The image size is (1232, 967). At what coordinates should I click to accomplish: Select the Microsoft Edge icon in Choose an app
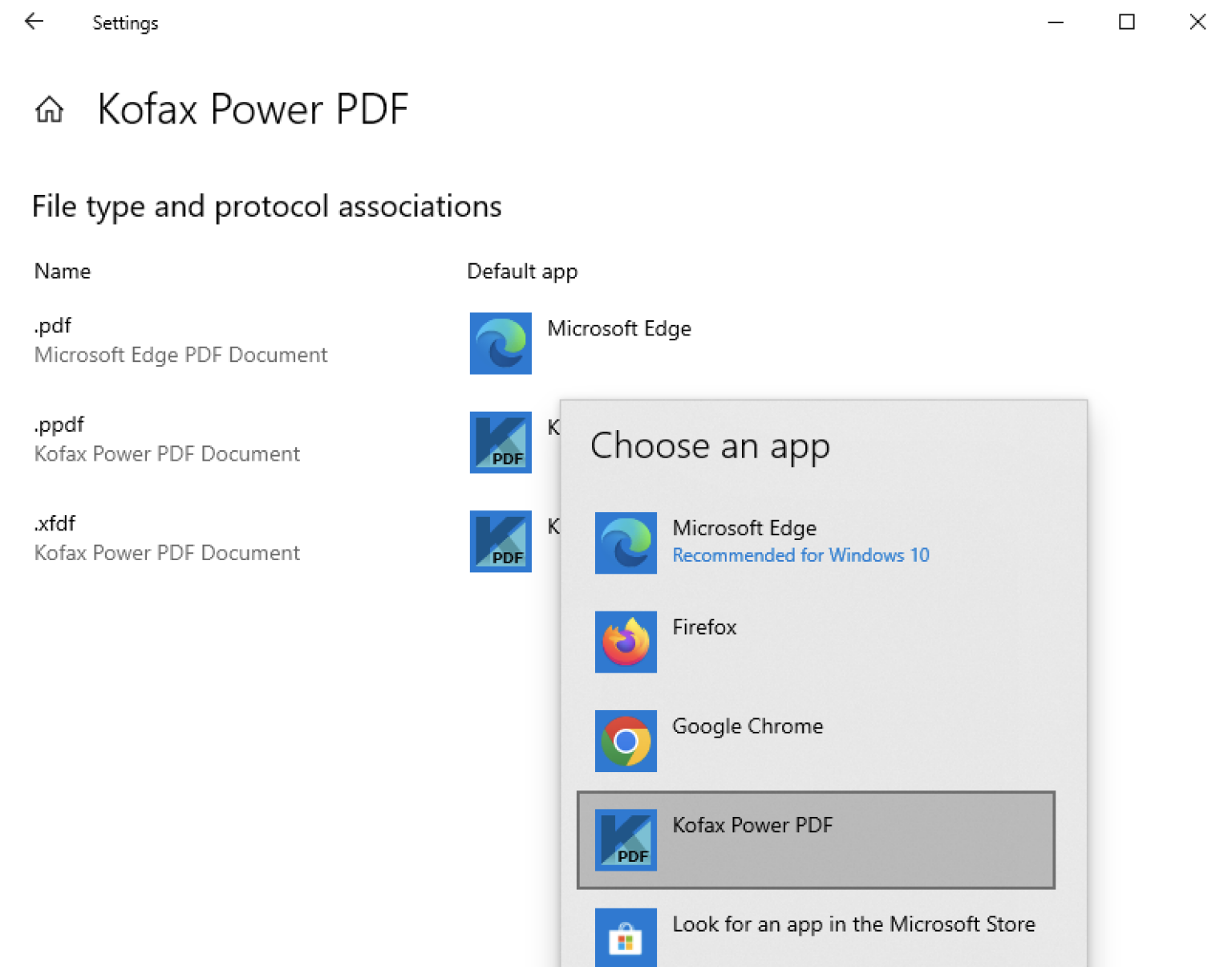[626, 542]
